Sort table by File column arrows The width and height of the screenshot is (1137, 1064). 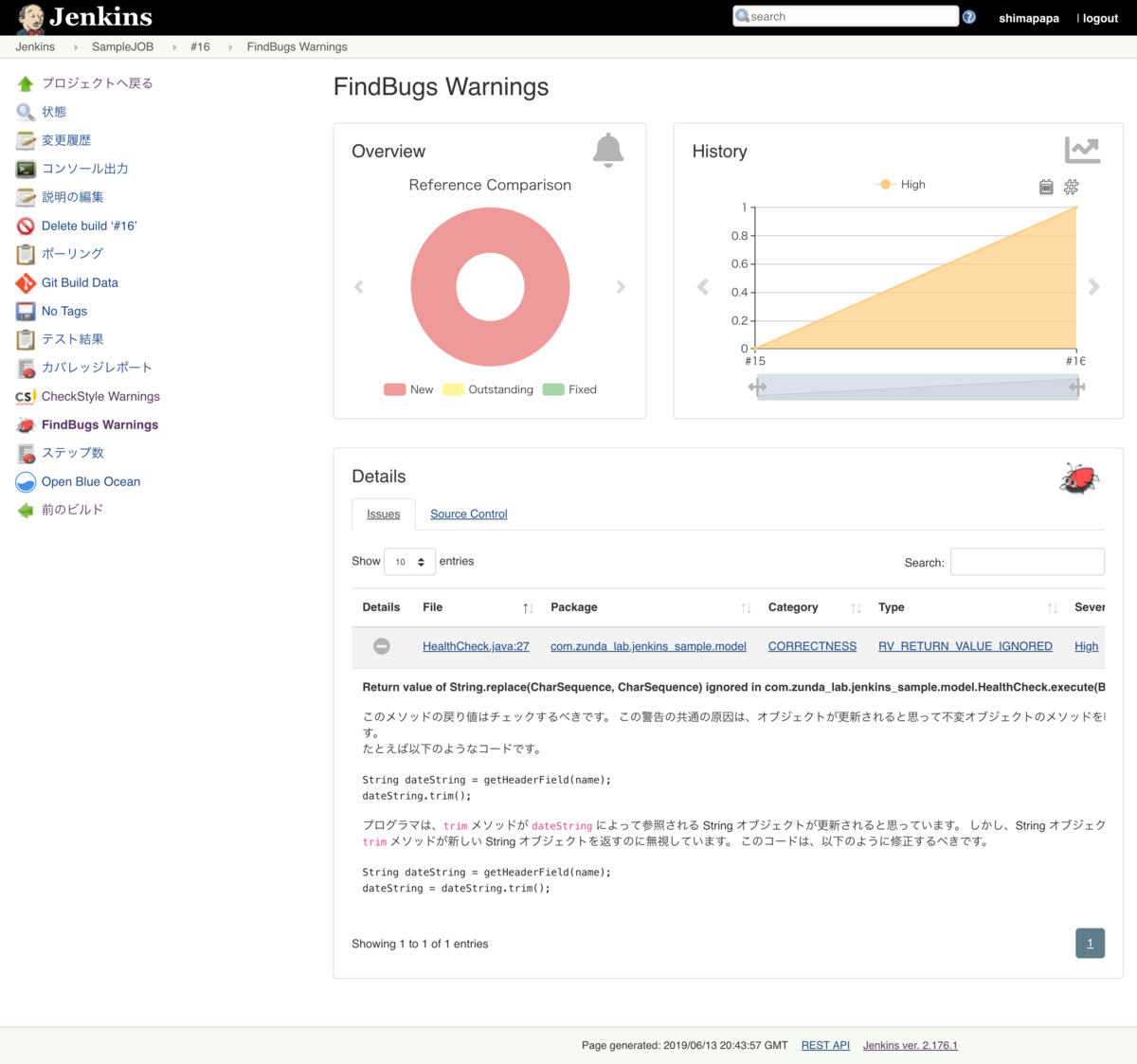point(528,608)
